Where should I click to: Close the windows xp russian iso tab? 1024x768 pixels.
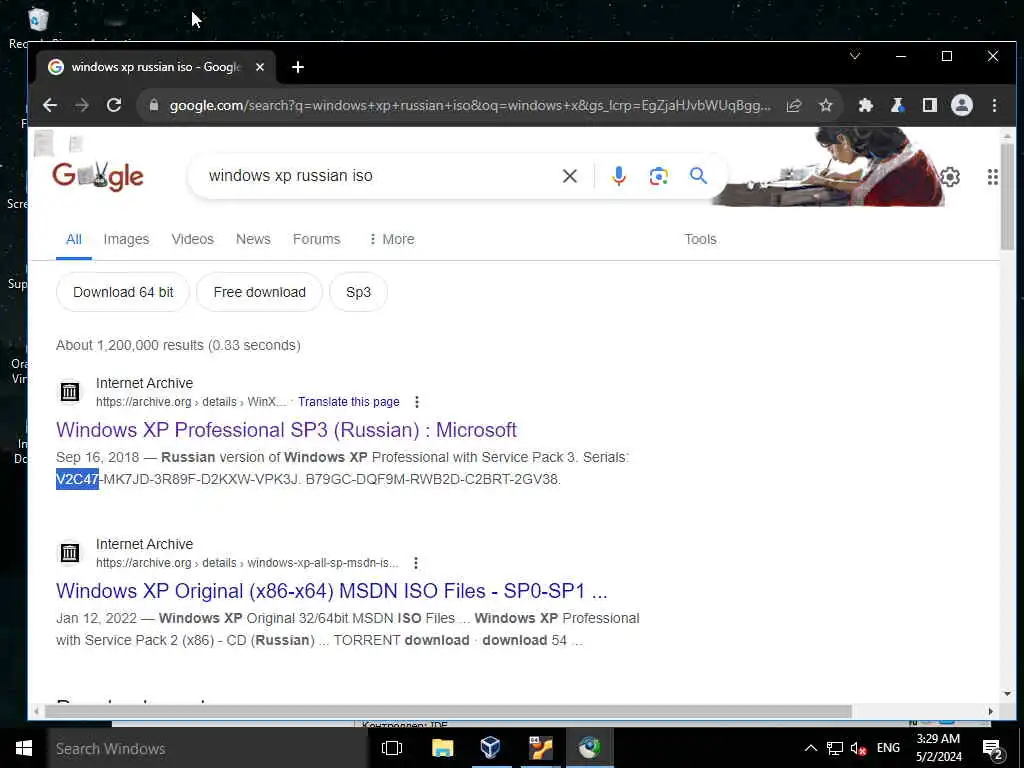260,67
